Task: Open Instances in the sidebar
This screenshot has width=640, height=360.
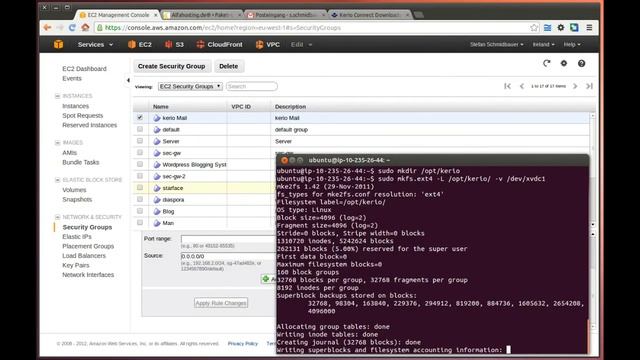Action: tap(76, 106)
